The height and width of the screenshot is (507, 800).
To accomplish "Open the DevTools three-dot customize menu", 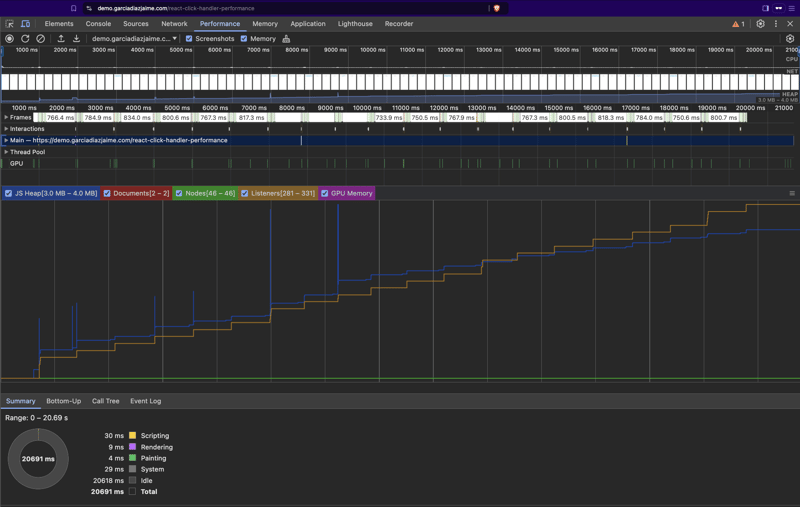I will 776,24.
